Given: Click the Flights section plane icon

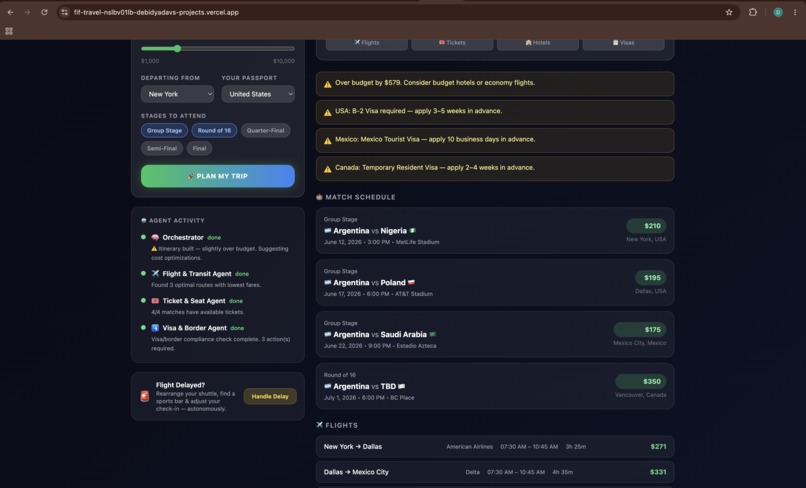Looking at the screenshot, I should 319,425.
